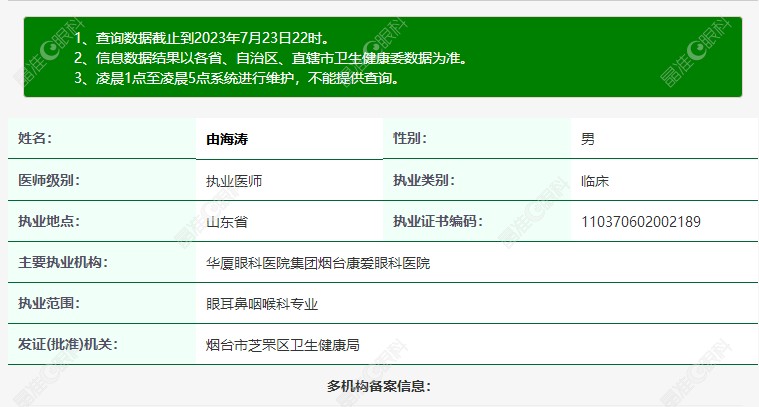Click the '性别:' label
Viewport: 759px width, 407px height.
tap(410, 138)
